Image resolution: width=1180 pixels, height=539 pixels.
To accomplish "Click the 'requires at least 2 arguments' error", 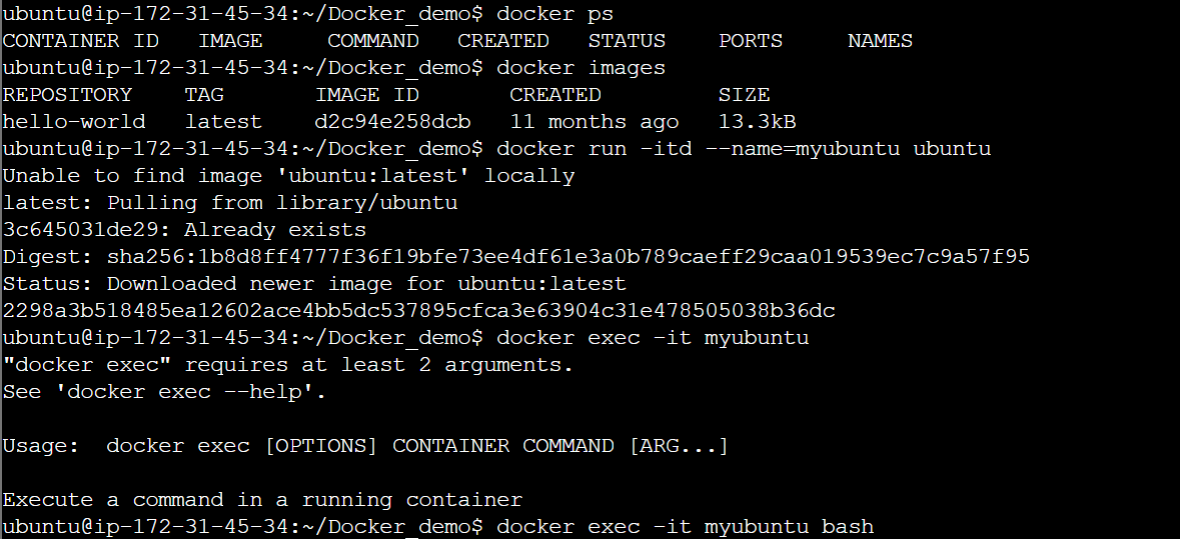I will (x=379, y=365).
